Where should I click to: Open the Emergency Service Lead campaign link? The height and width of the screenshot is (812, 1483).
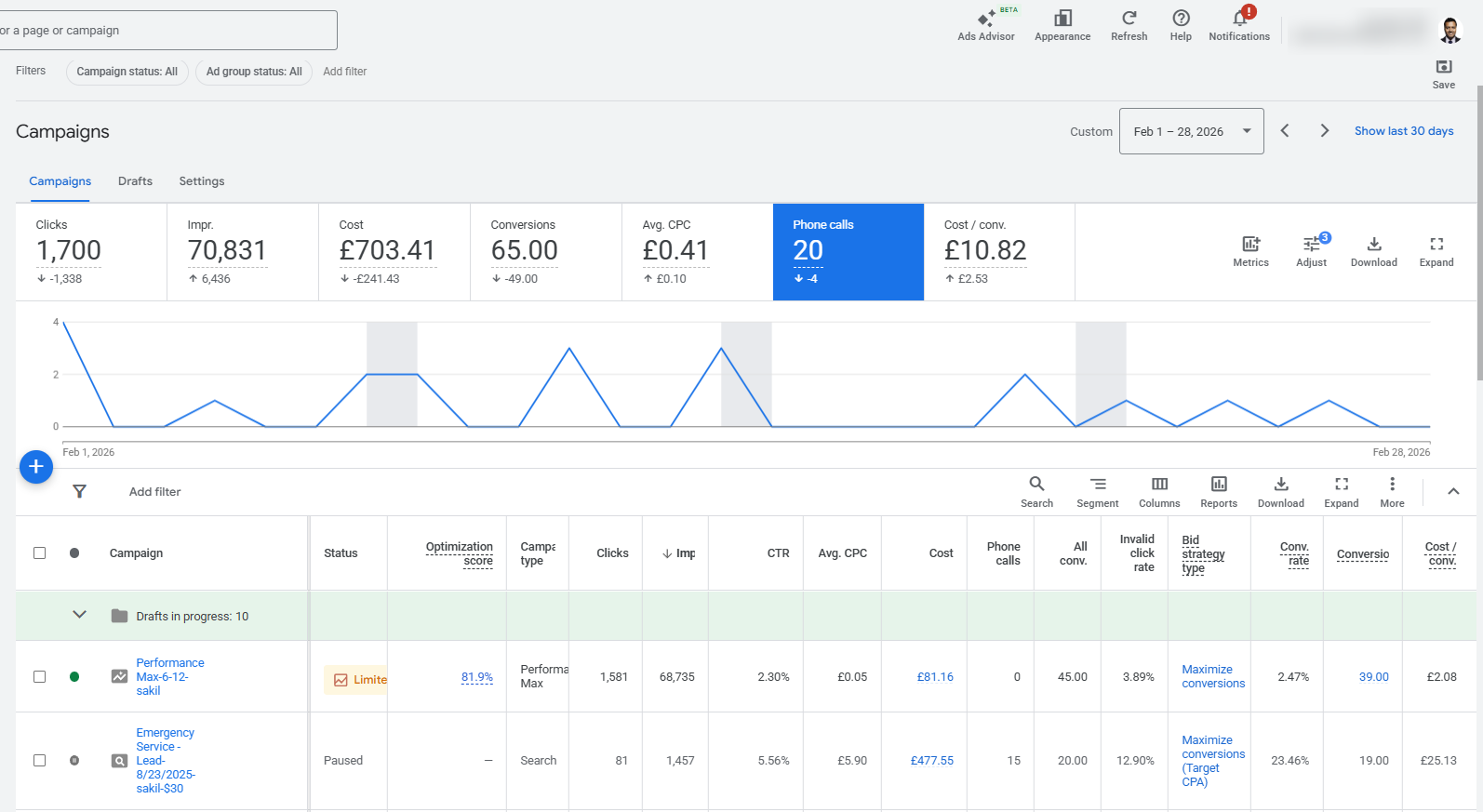pyautogui.click(x=166, y=760)
